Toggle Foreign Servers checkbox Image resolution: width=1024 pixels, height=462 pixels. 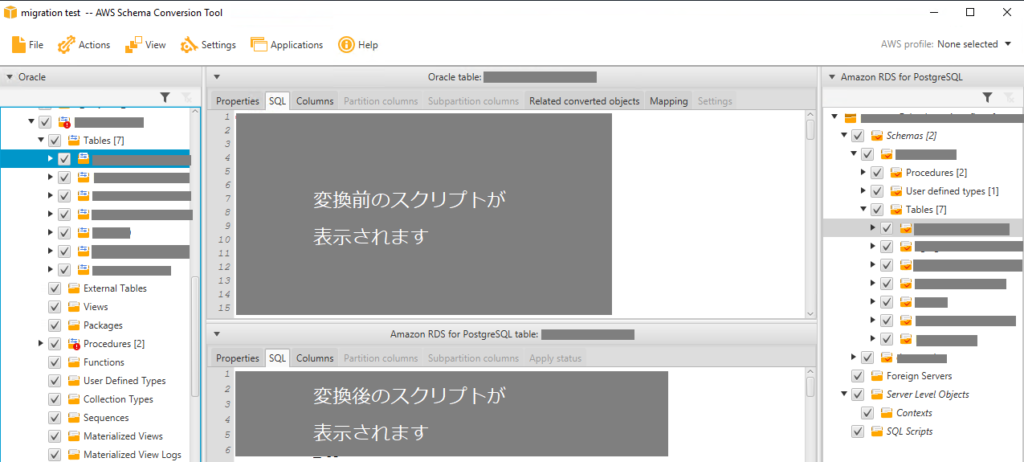pos(857,376)
